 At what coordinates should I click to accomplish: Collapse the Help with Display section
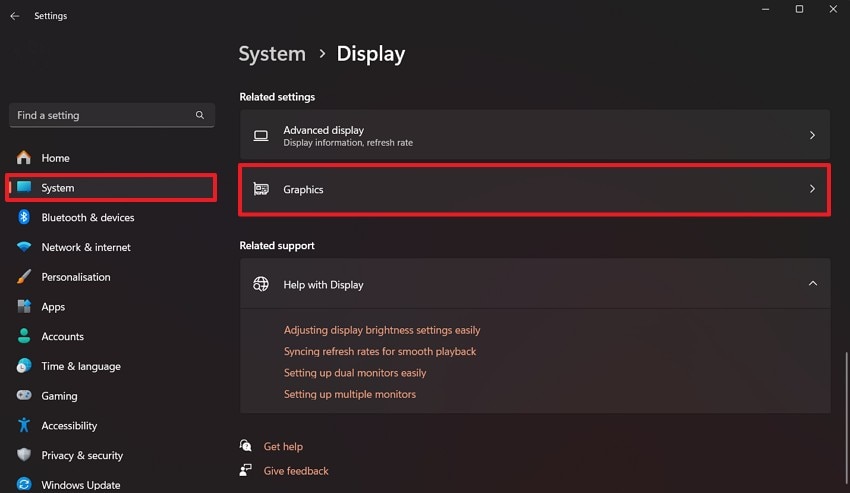(x=813, y=283)
